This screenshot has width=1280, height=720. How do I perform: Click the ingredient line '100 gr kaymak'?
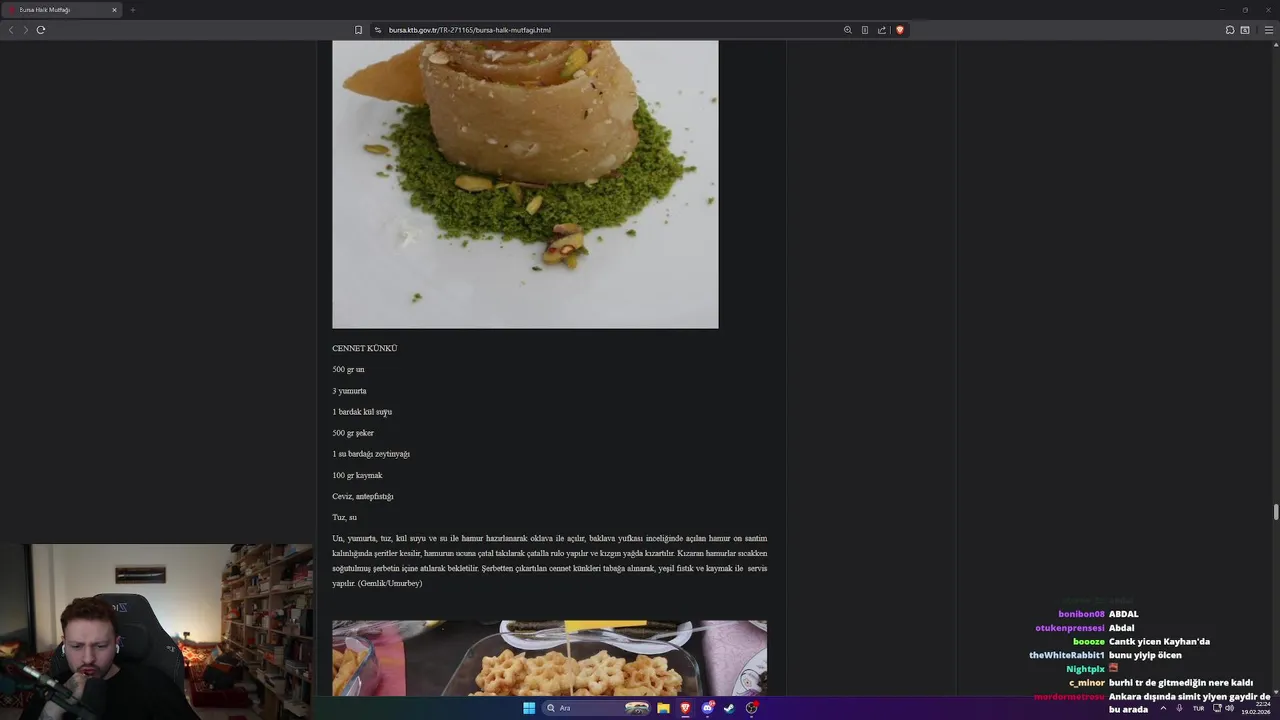point(357,475)
